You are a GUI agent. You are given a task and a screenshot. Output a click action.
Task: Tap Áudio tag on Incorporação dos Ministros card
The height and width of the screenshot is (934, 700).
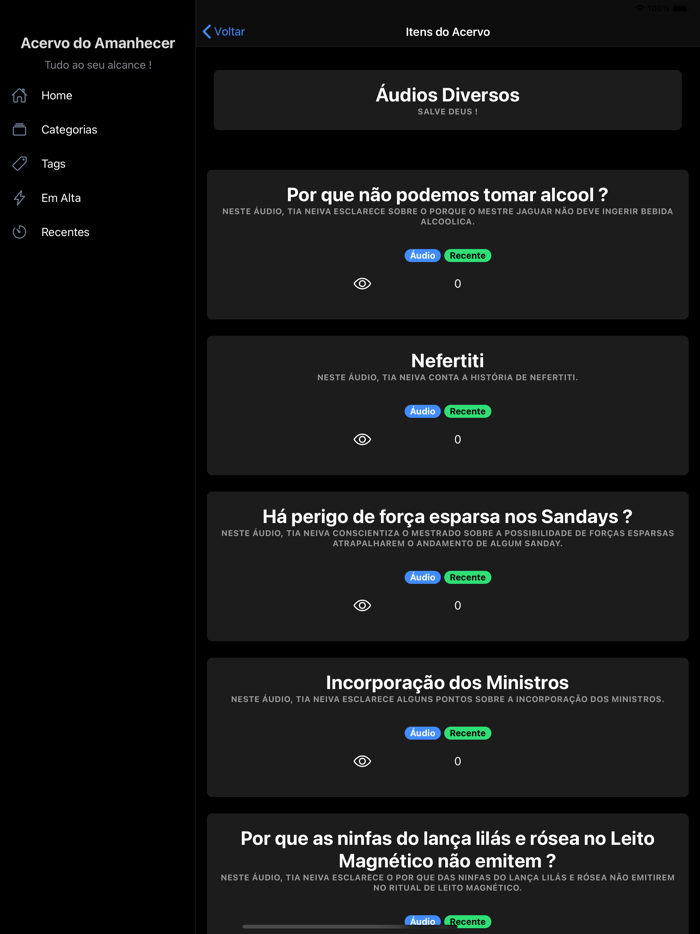coord(422,733)
